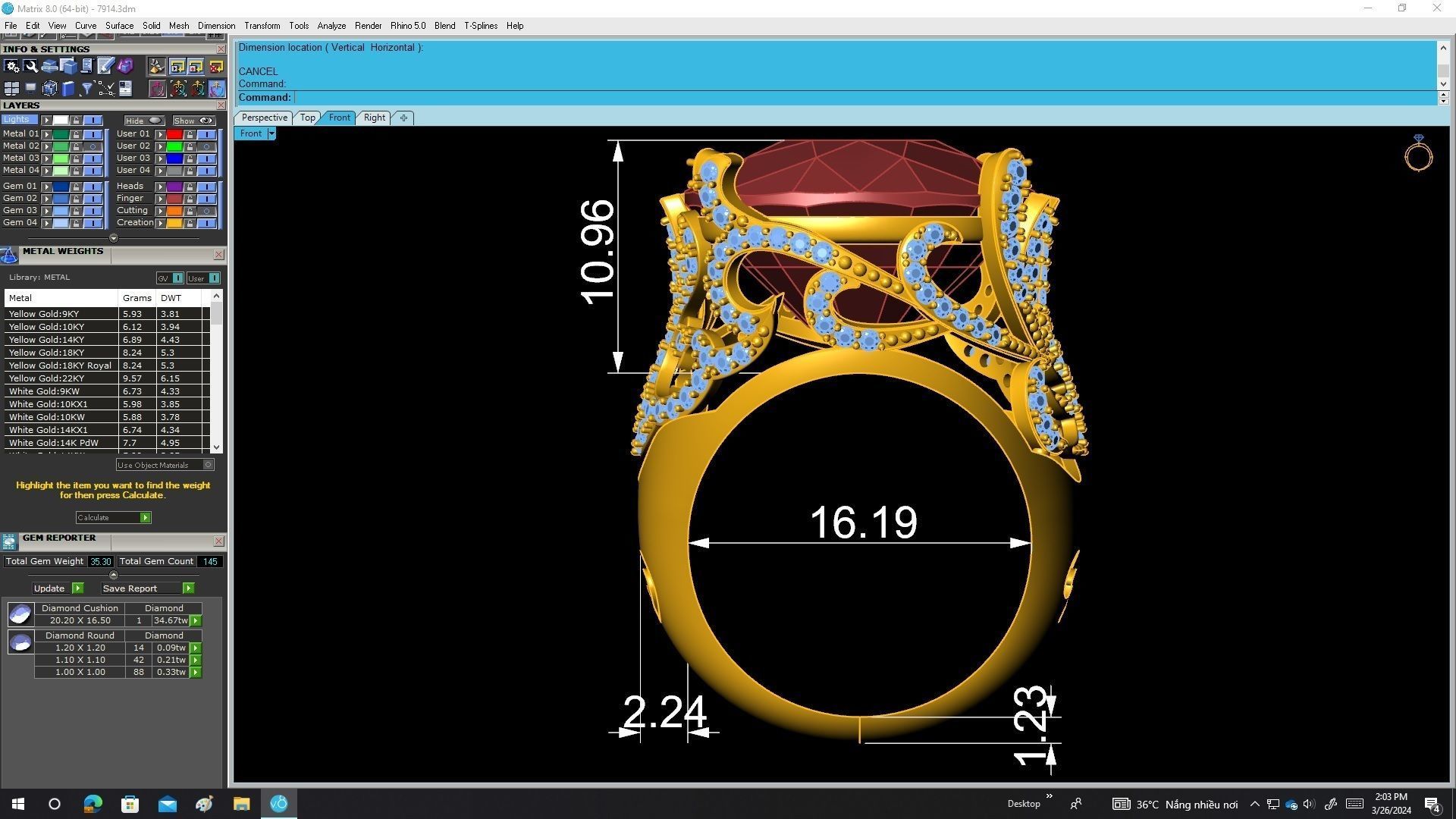This screenshot has width=1456, height=819.
Task: Toggle the GV library switch
Action: point(170,278)
